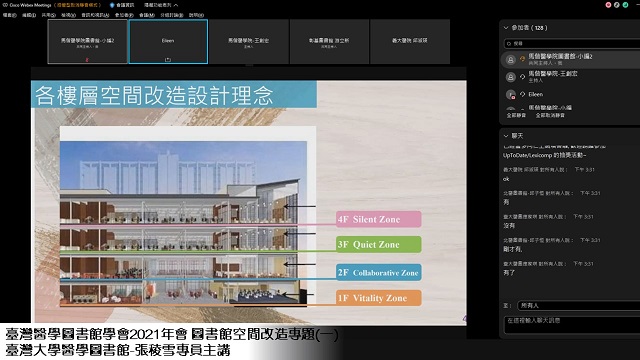
Task: Click the audio icon beside 王劍宏
Action: 522,76
